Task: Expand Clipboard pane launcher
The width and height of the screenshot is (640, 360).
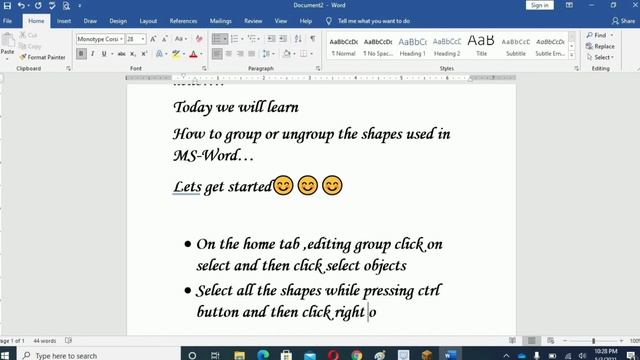Action: point(68,69)
